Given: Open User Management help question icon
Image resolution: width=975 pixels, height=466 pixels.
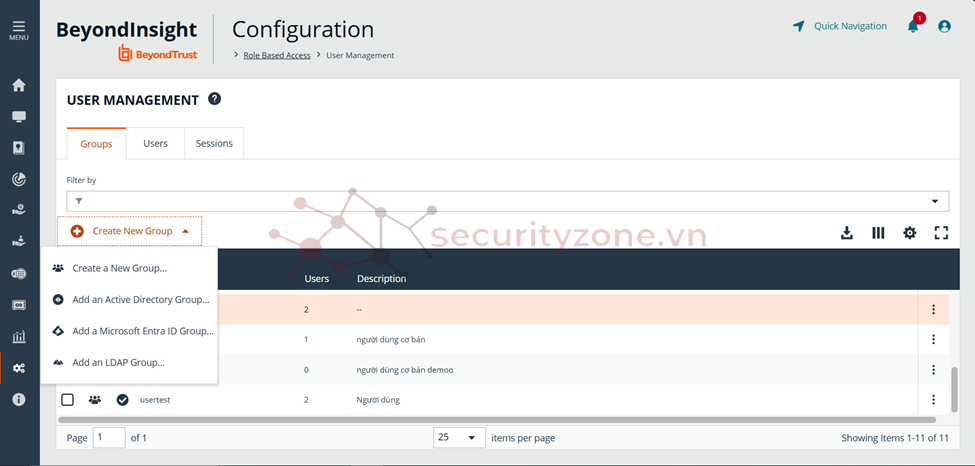Looking at the screenshot, I should click(x=214, y=99).
